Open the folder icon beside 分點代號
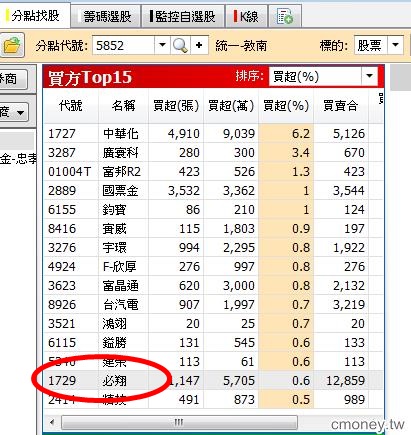The image size is (411, 435). point(12,45)
